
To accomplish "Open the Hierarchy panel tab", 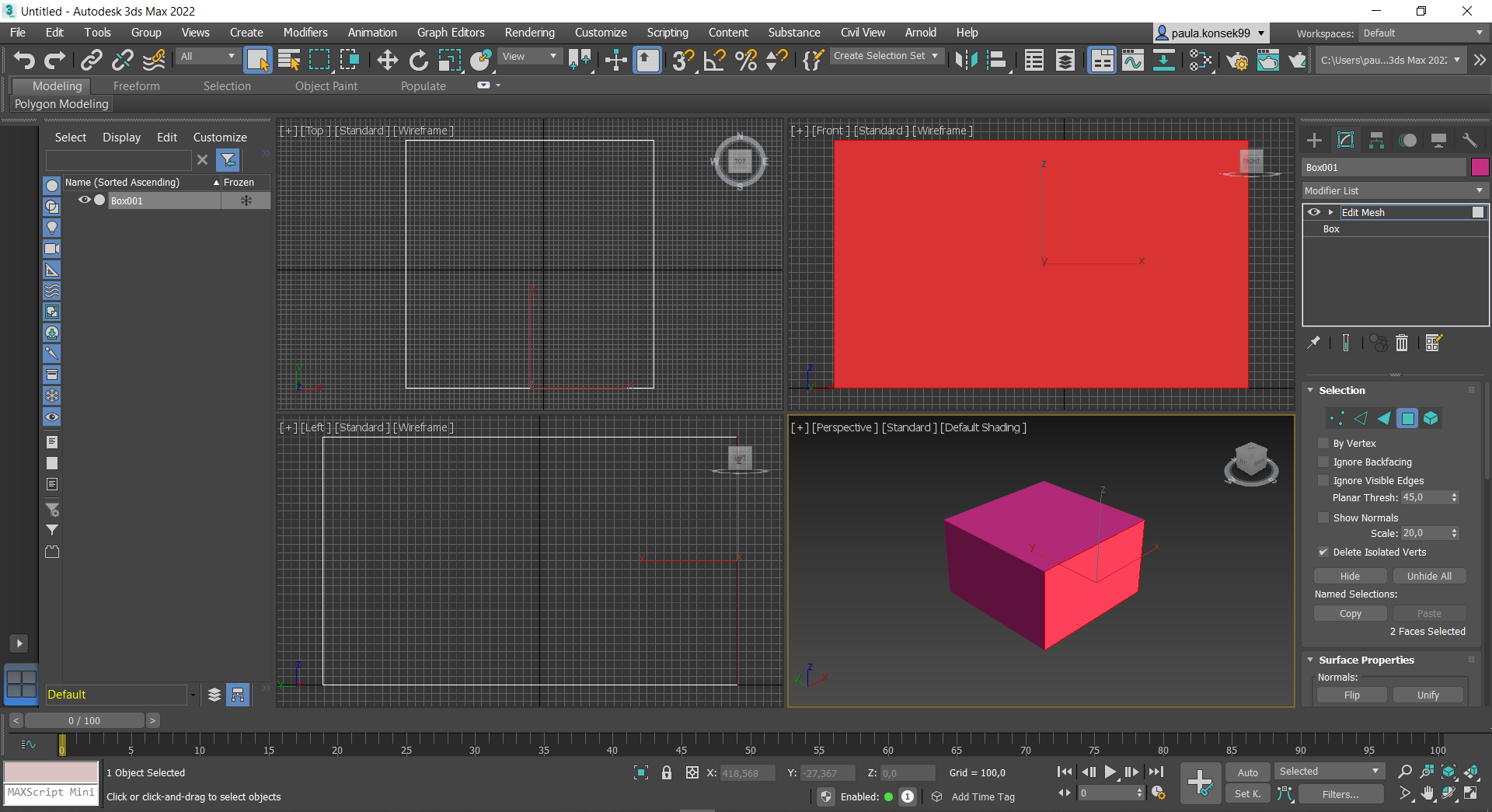I will click(1376, 140).
